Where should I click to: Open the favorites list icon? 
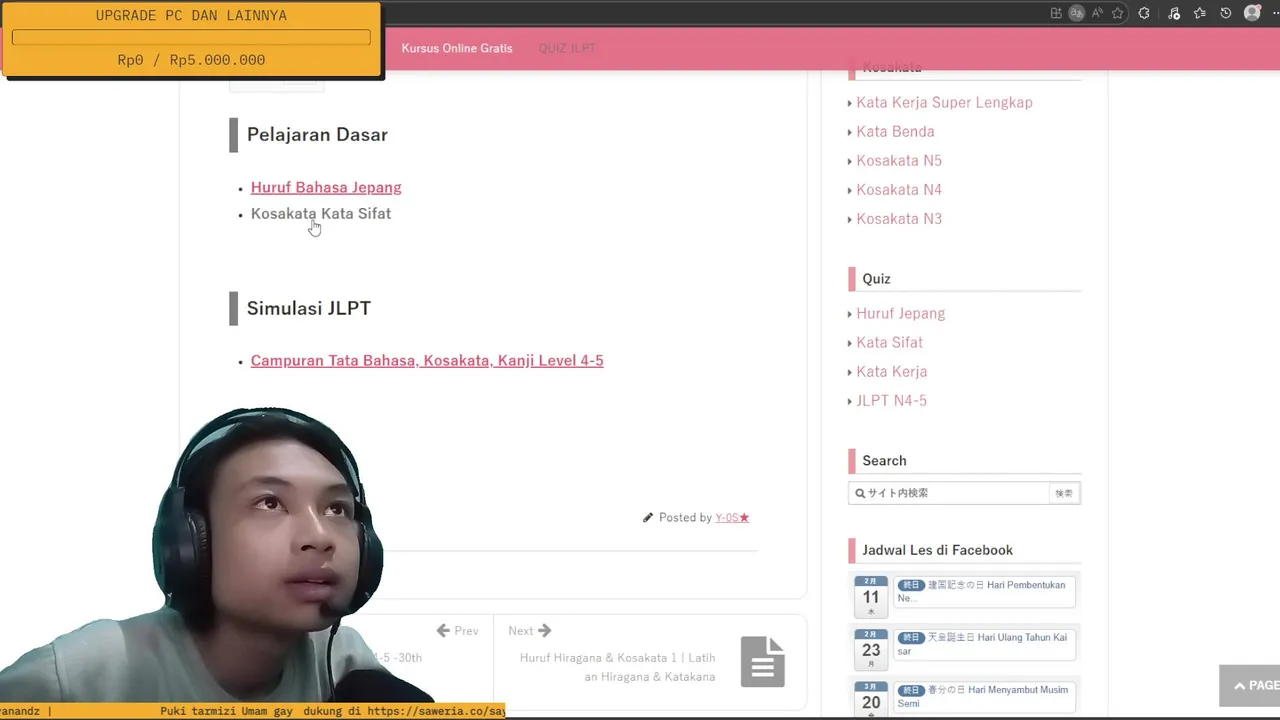(x=1200, y=13)
